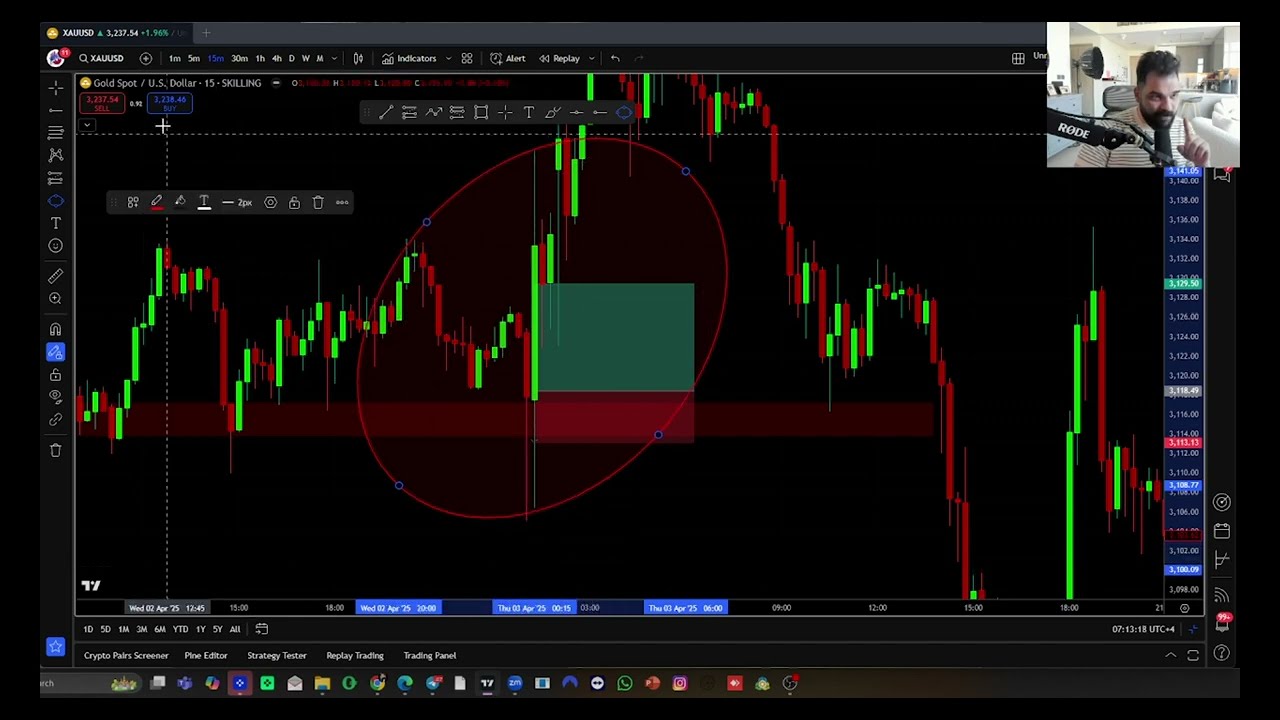
Task: Open the Replay Trading tab
Action: coord(355,655)
